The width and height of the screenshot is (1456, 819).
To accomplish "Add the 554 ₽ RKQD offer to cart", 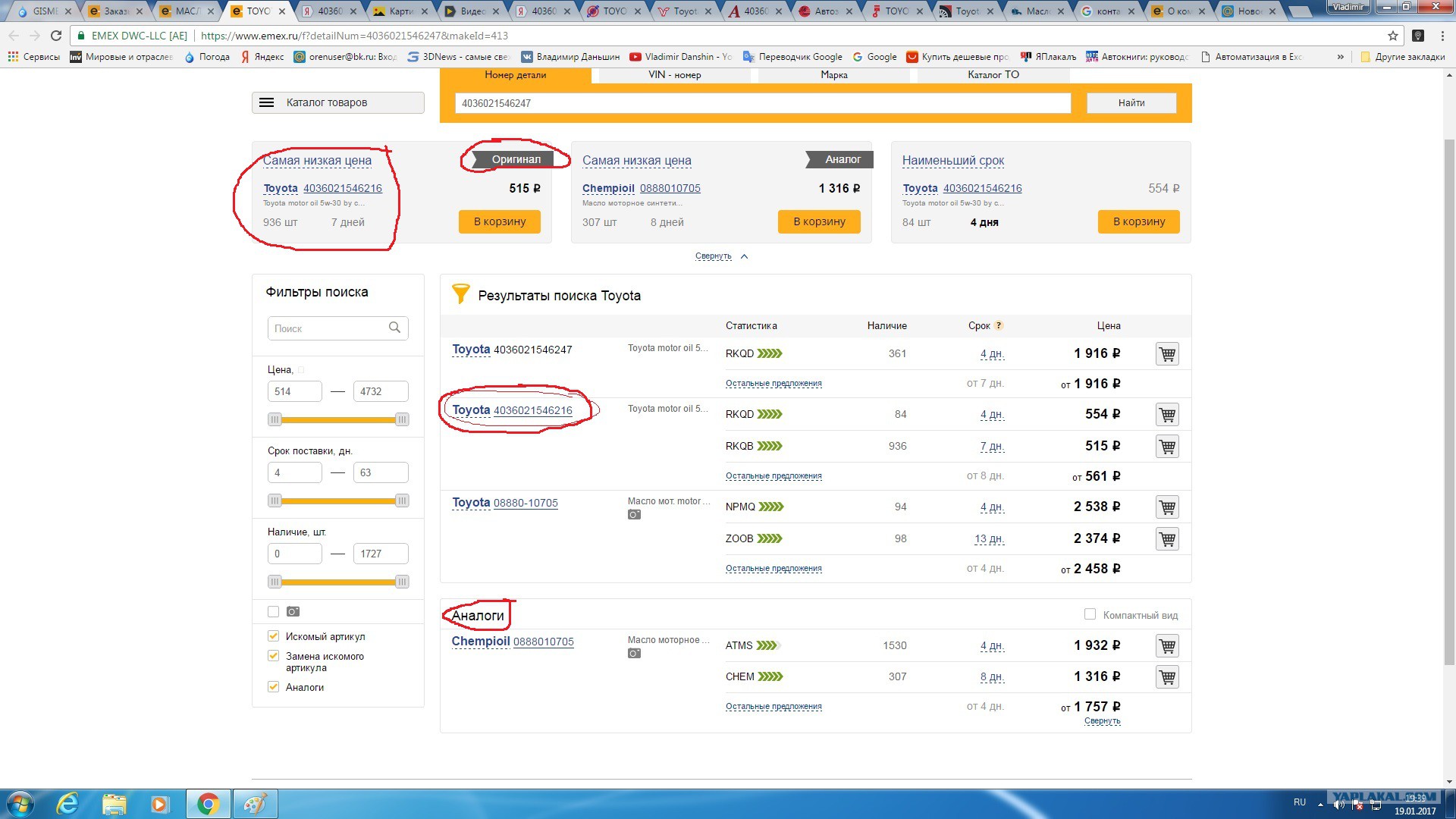I will click(1167, 415).
